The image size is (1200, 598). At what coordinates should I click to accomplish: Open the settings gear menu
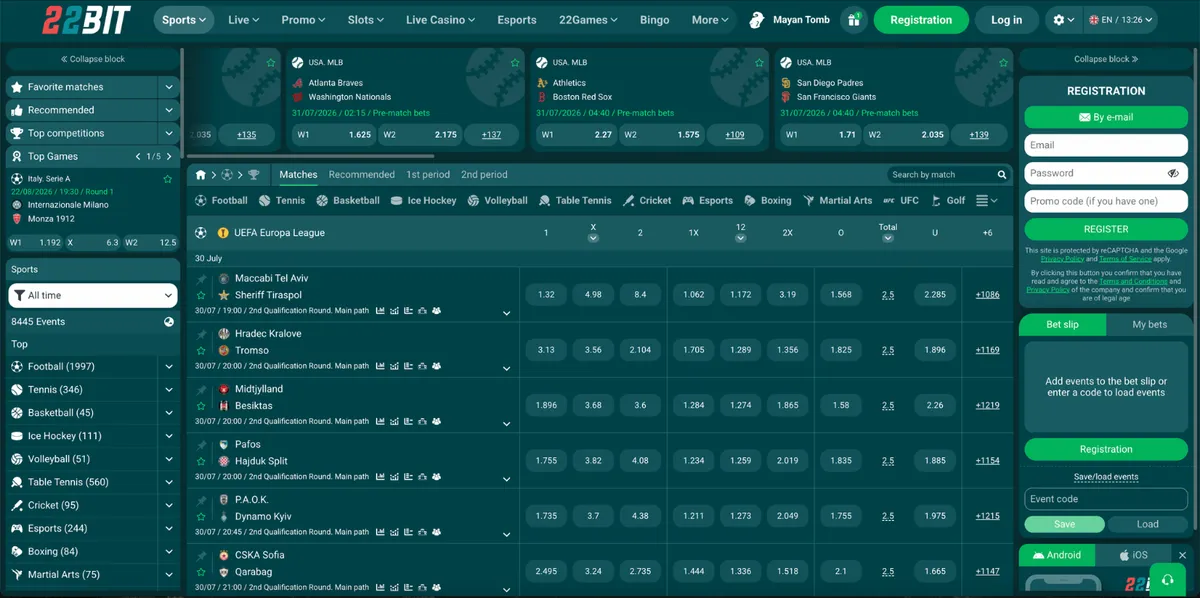(x=1065, y=20)
